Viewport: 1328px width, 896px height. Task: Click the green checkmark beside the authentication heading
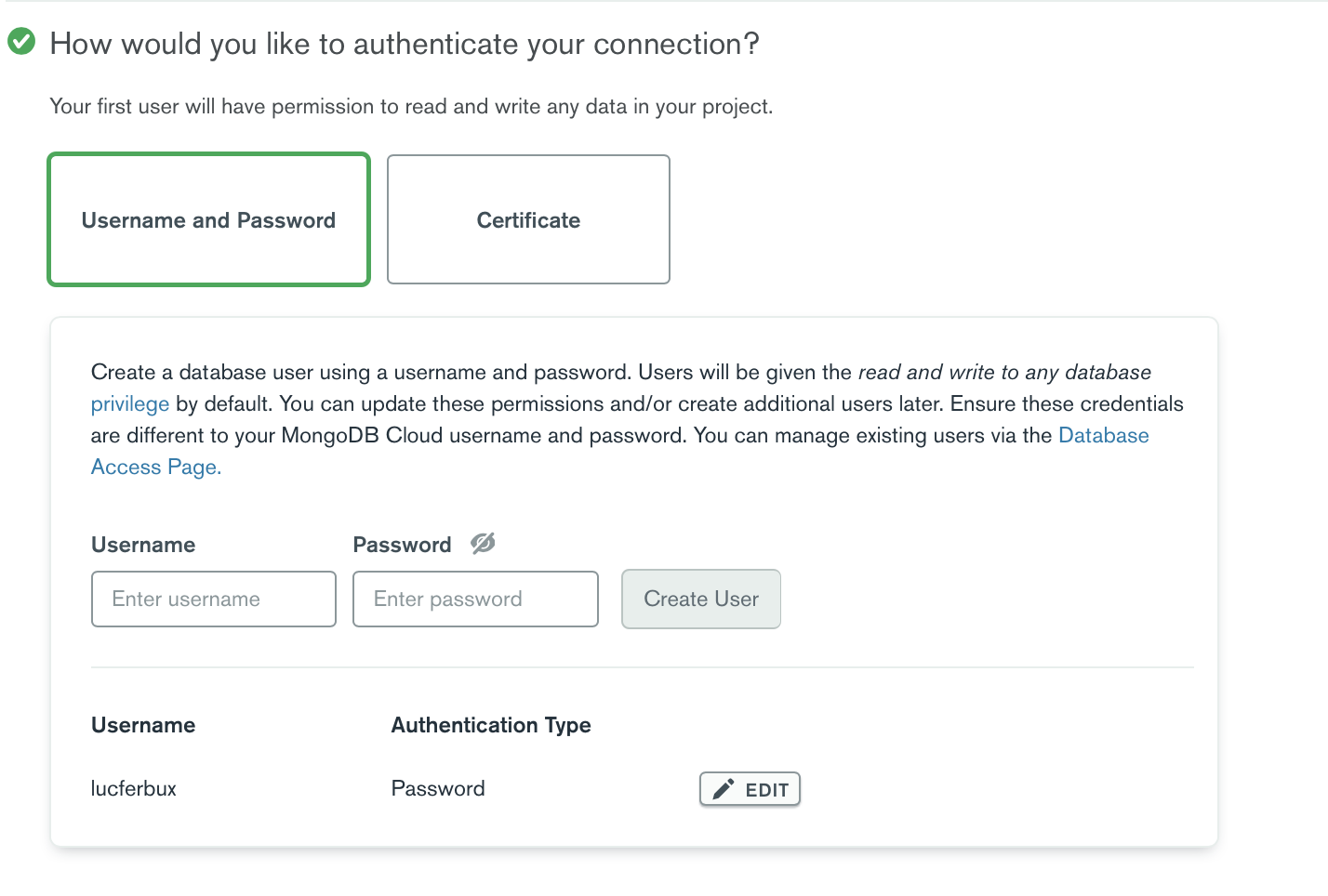pos(21,42)
